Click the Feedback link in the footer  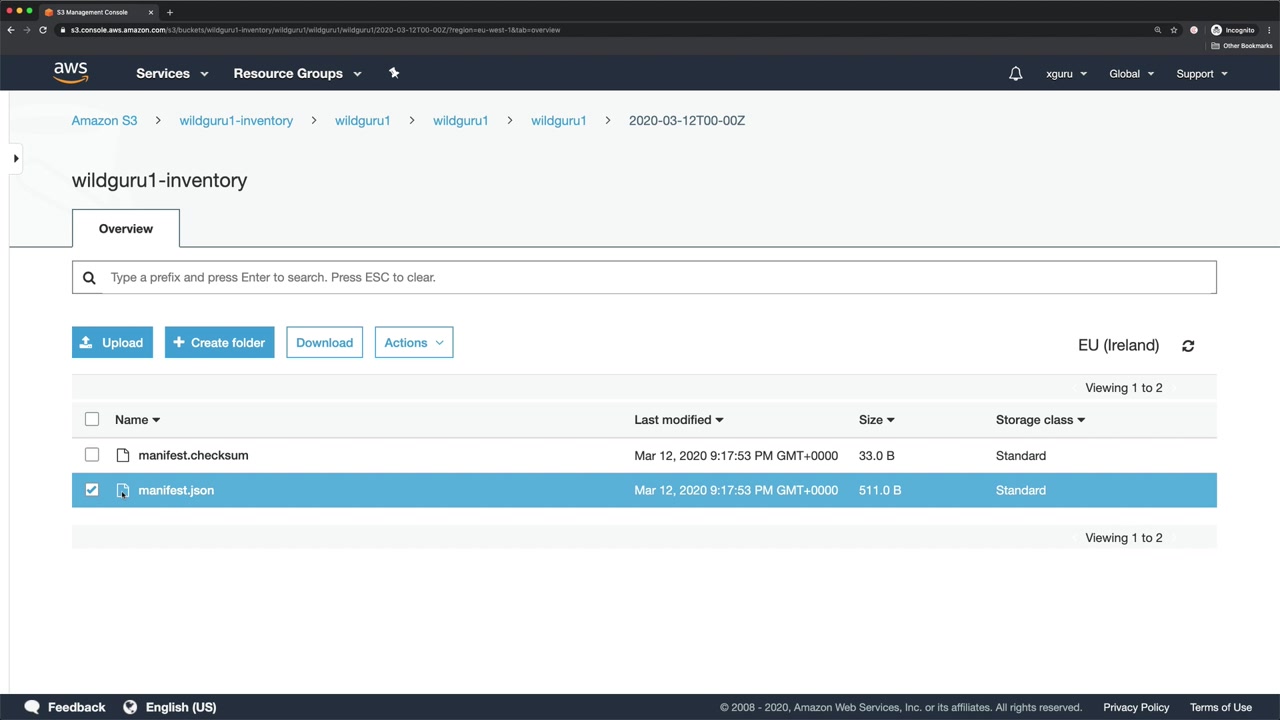(x=76, y=707)
